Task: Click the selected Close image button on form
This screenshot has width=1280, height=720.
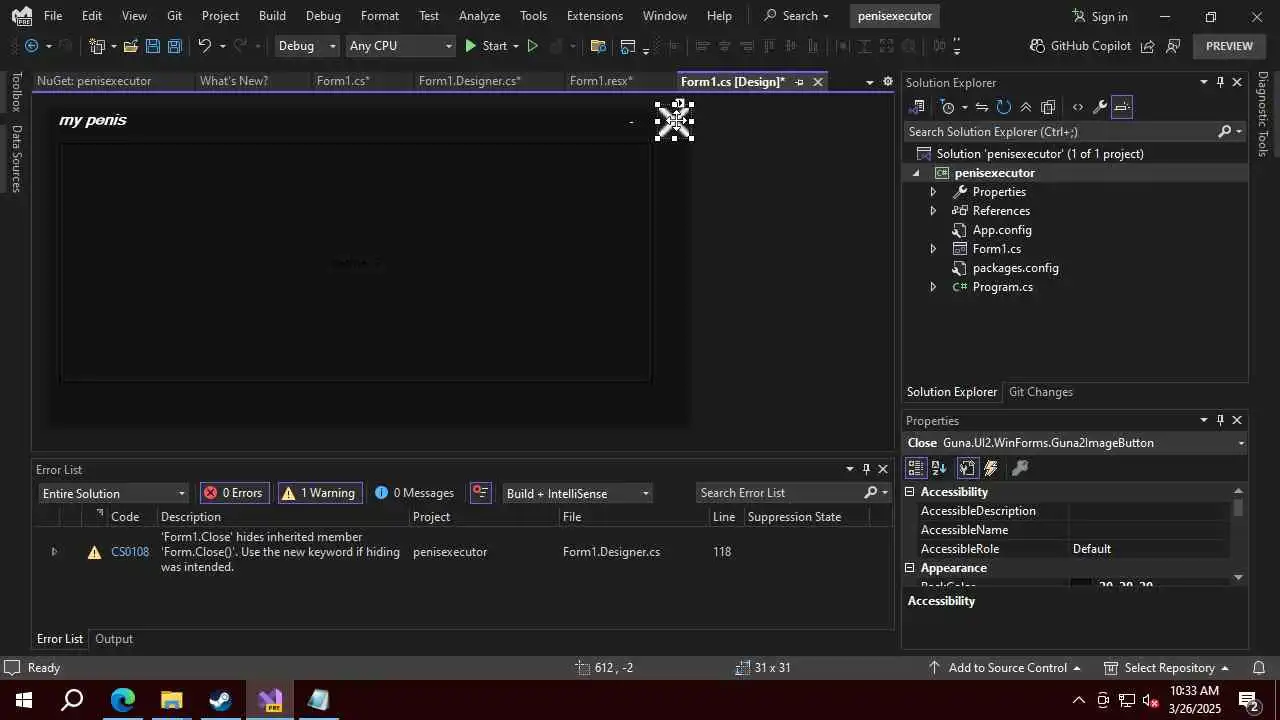Action: pyautogui.click(x=674, y=121)
